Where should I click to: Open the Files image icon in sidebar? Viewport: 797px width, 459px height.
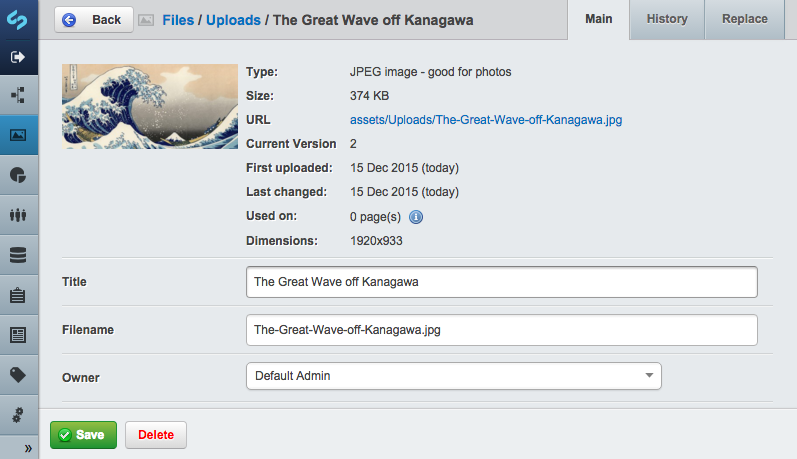tap(18, 135)
